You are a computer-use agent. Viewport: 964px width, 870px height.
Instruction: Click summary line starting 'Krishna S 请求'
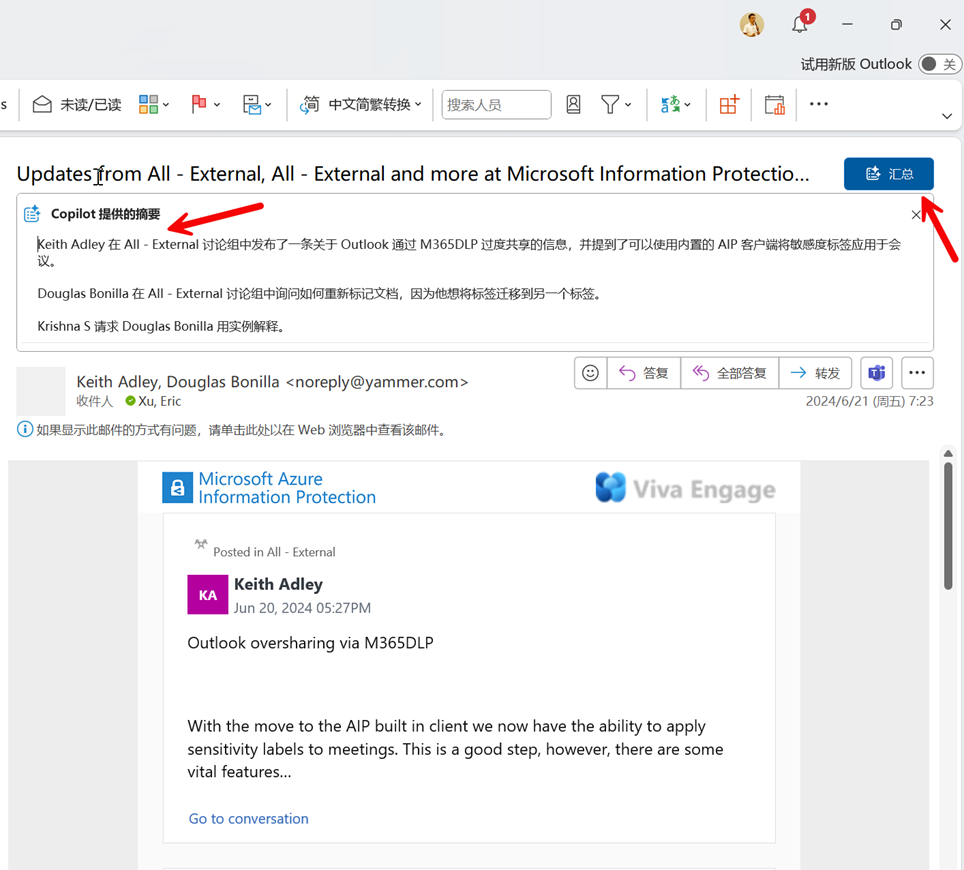coord(162,326)
